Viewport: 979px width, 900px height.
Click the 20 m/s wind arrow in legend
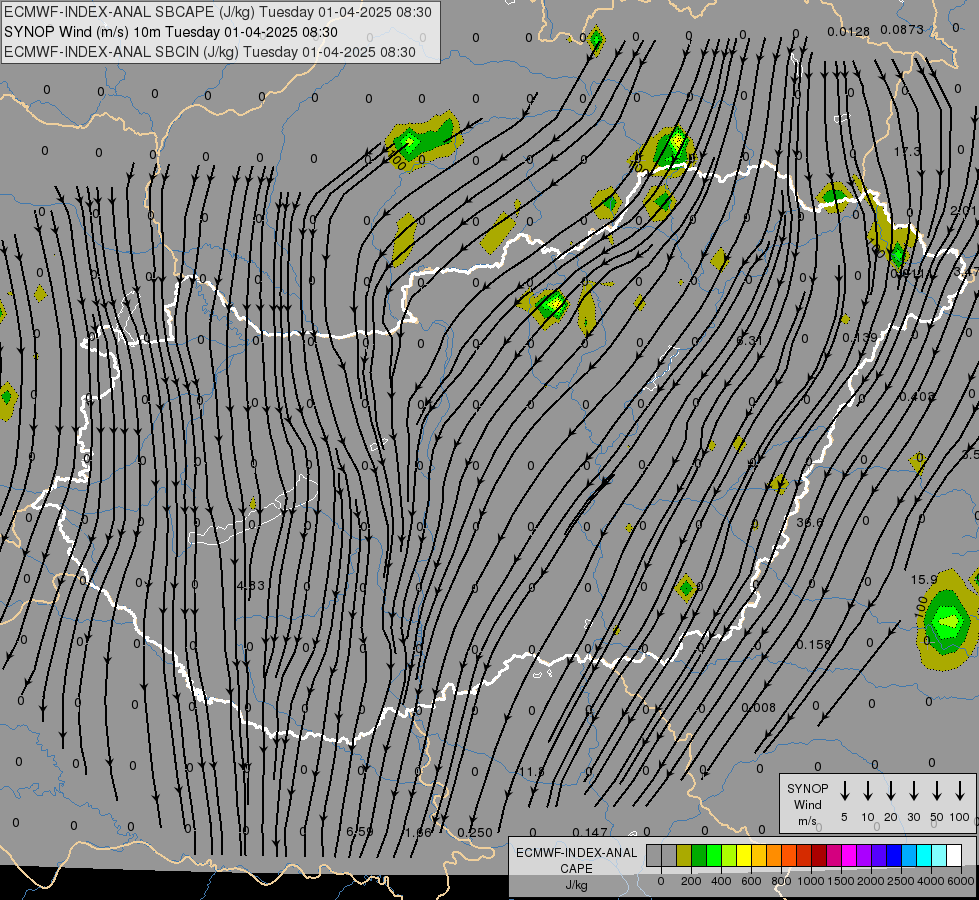(891, 791)
